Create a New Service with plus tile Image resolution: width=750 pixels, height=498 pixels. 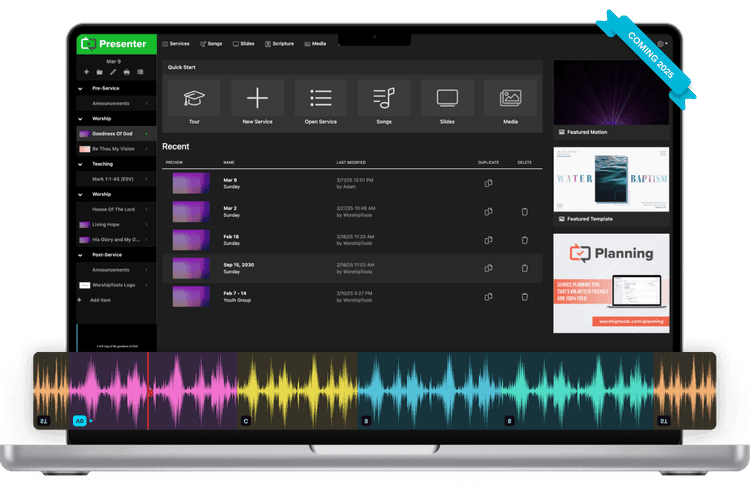pyautogui.click(x=257, y=103)
